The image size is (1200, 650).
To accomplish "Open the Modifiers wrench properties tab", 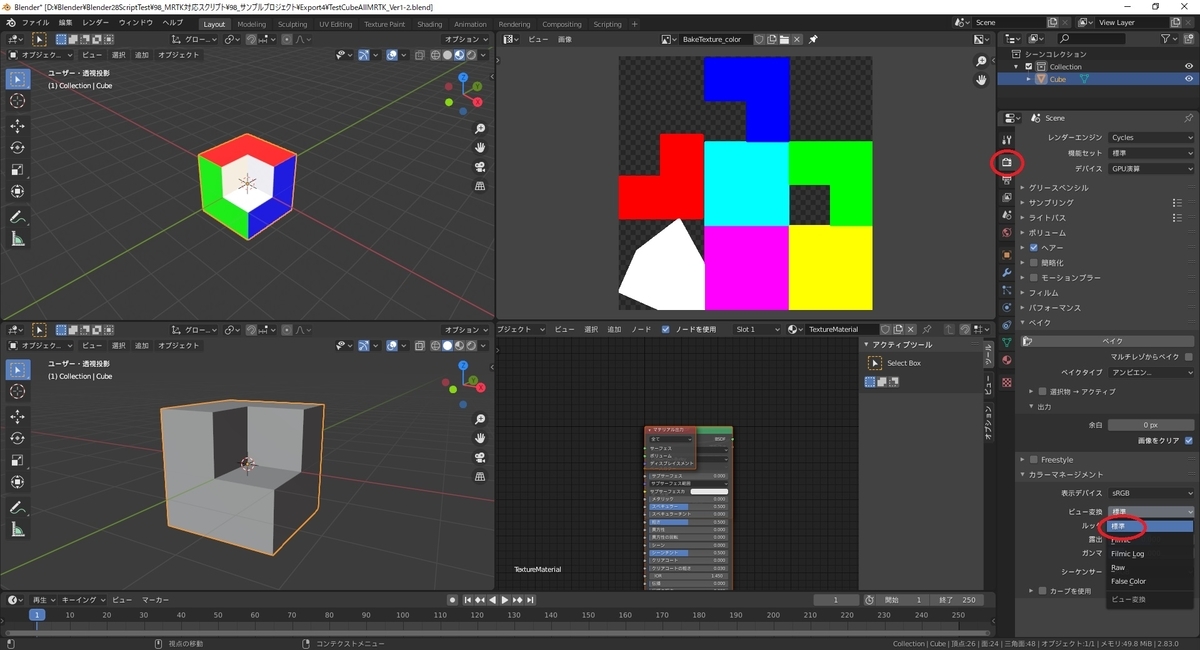I will coord(1007,272).
